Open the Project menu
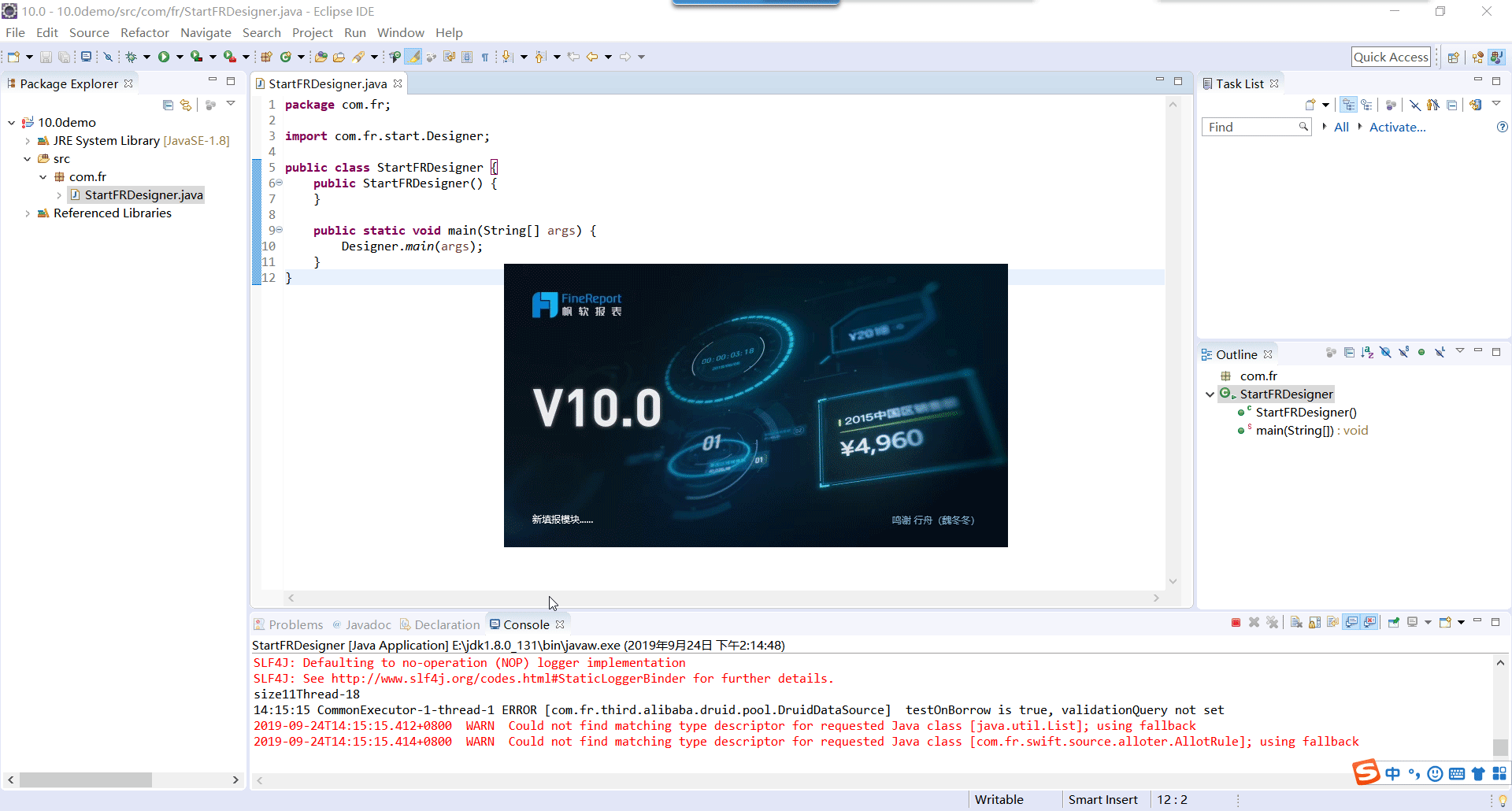This screenshot has height=811, width=1512. pyautogui.click(x=313, y=32)
